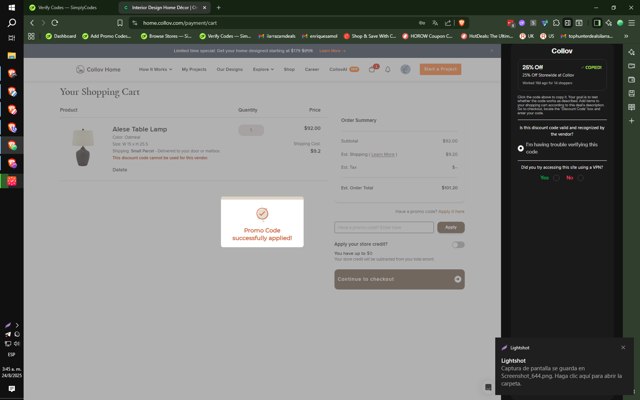Image resolution: width=640 pixels, height=400 pixels.
Task: Delete the Alese Table Lamp from cart
Action: [x=120, y=170]
